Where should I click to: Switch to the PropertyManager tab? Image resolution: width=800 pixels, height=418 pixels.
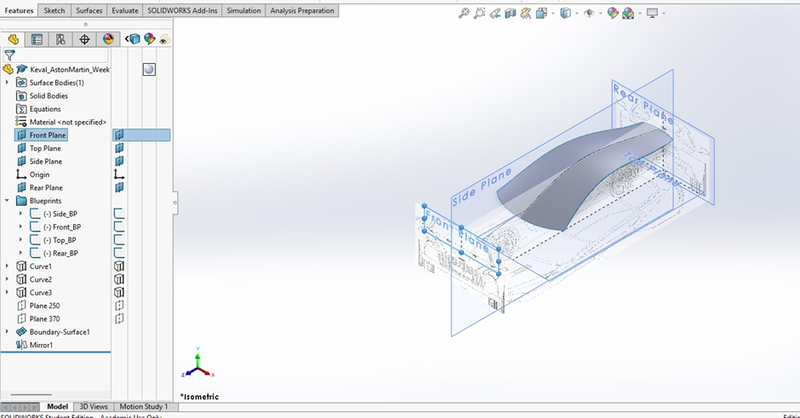coord(37,39)
